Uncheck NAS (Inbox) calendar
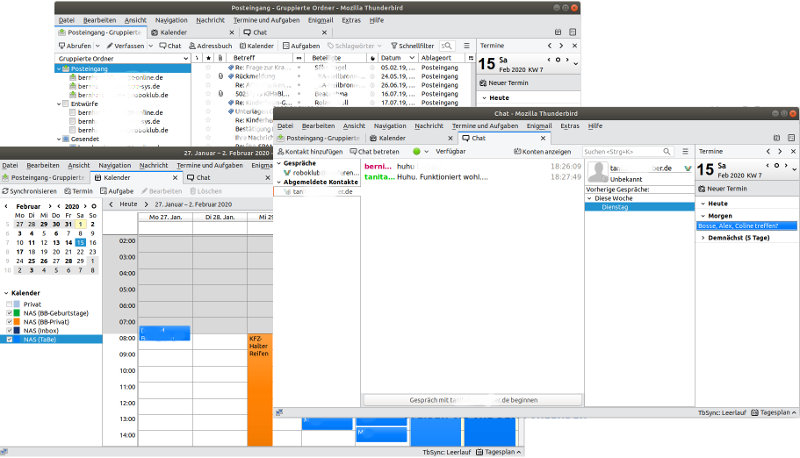 point(9,330)
